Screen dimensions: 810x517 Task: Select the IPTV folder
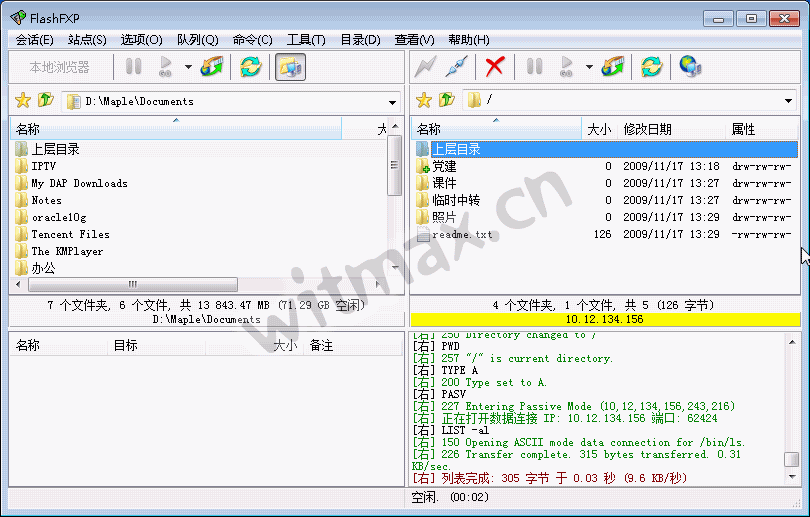(x=36, y=166)
